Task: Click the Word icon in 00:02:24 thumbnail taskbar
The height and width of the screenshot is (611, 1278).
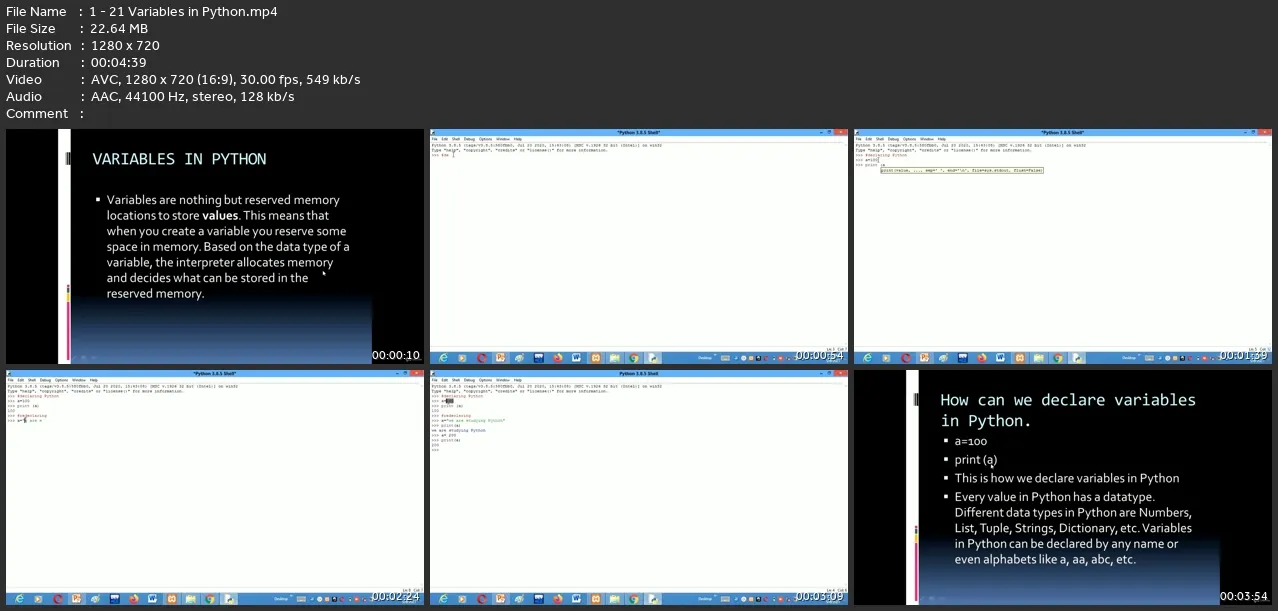Action: click(x=153, y=599)
